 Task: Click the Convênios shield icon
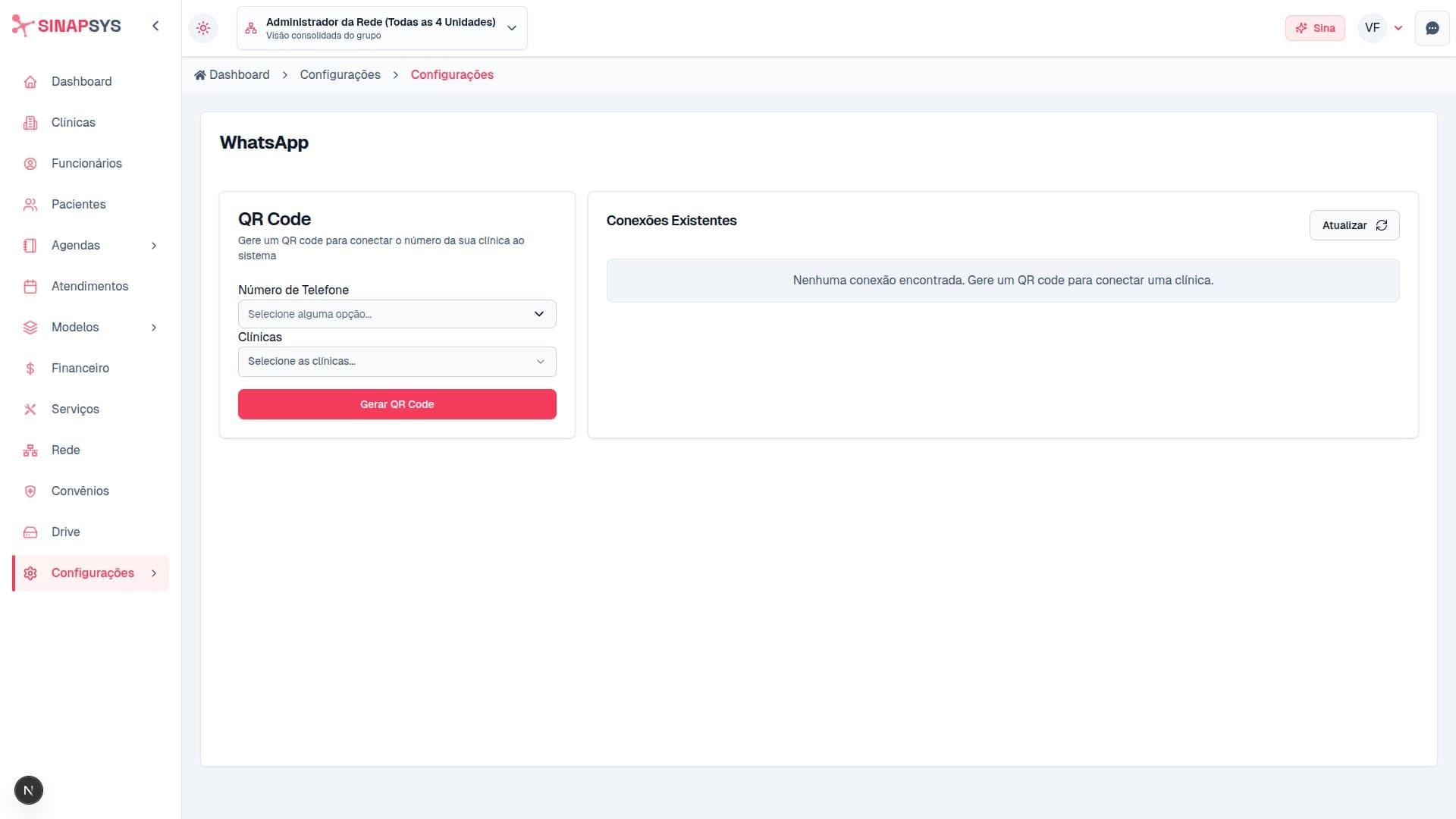coord(30,491)
